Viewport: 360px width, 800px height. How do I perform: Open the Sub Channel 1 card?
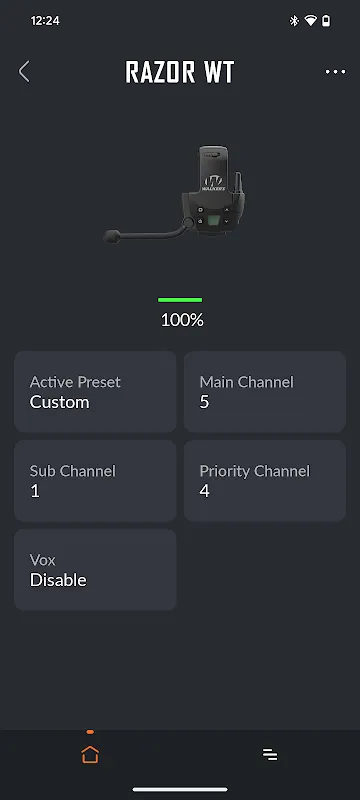click(95, 481)
